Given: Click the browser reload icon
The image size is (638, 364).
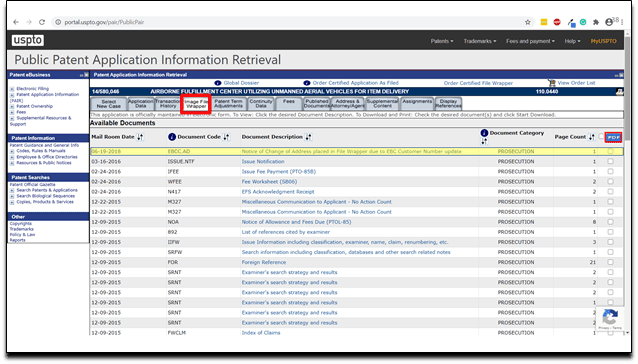Looking at the screenshot, I should click(x=42, y=22).
